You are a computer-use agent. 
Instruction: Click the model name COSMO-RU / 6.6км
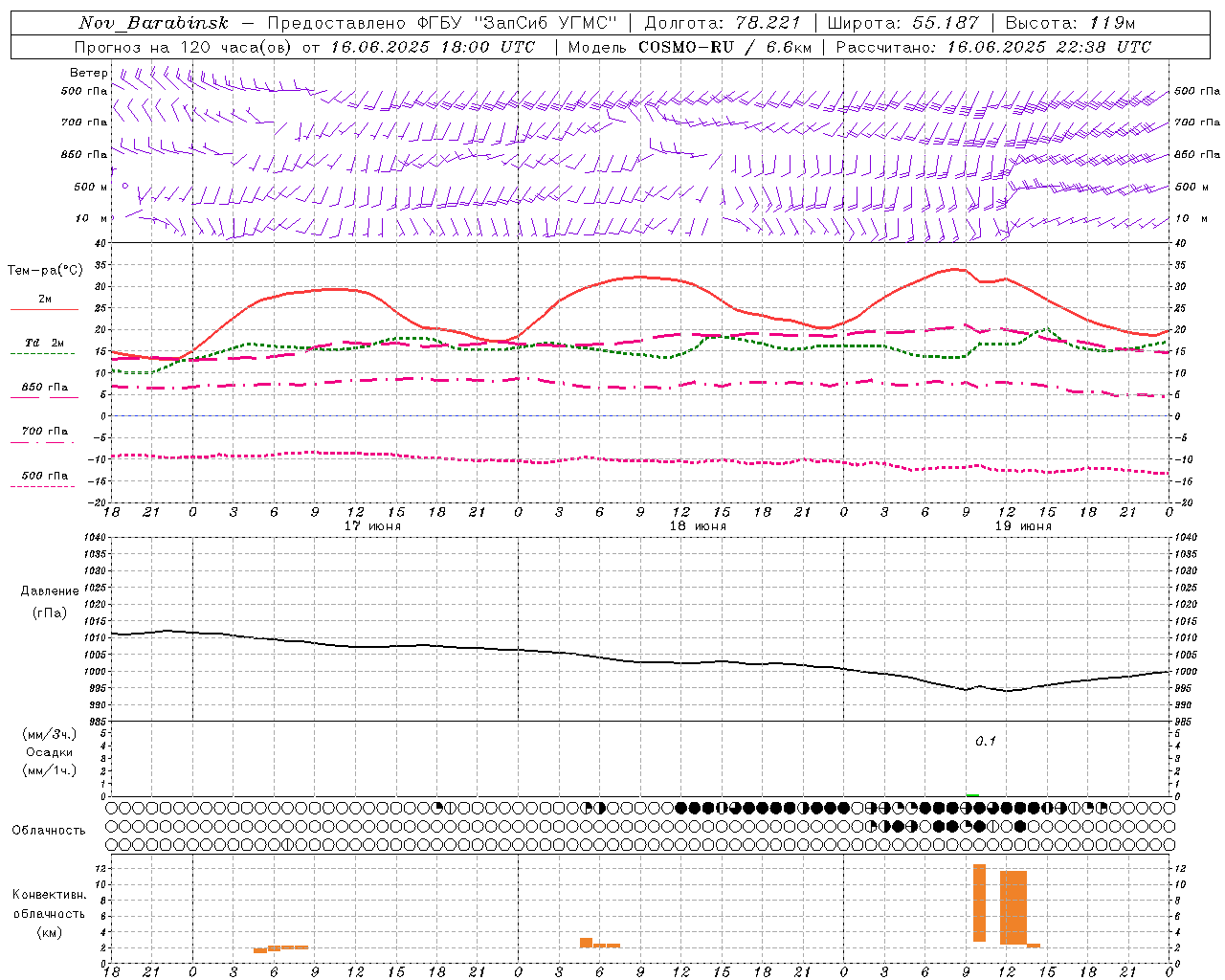click(724, 47)
